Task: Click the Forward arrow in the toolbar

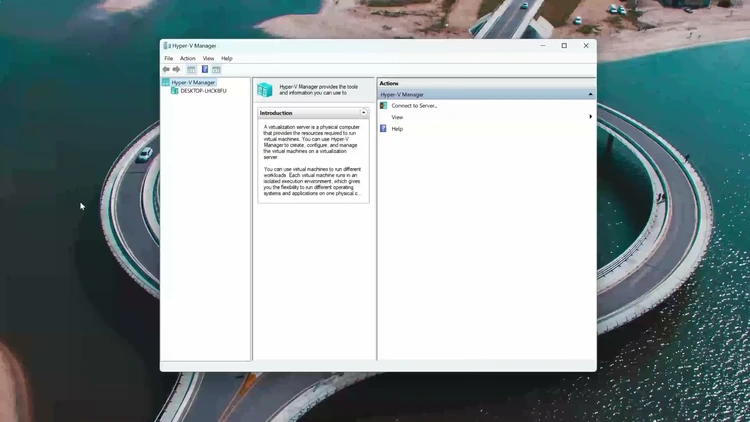Action: (176, 69)
